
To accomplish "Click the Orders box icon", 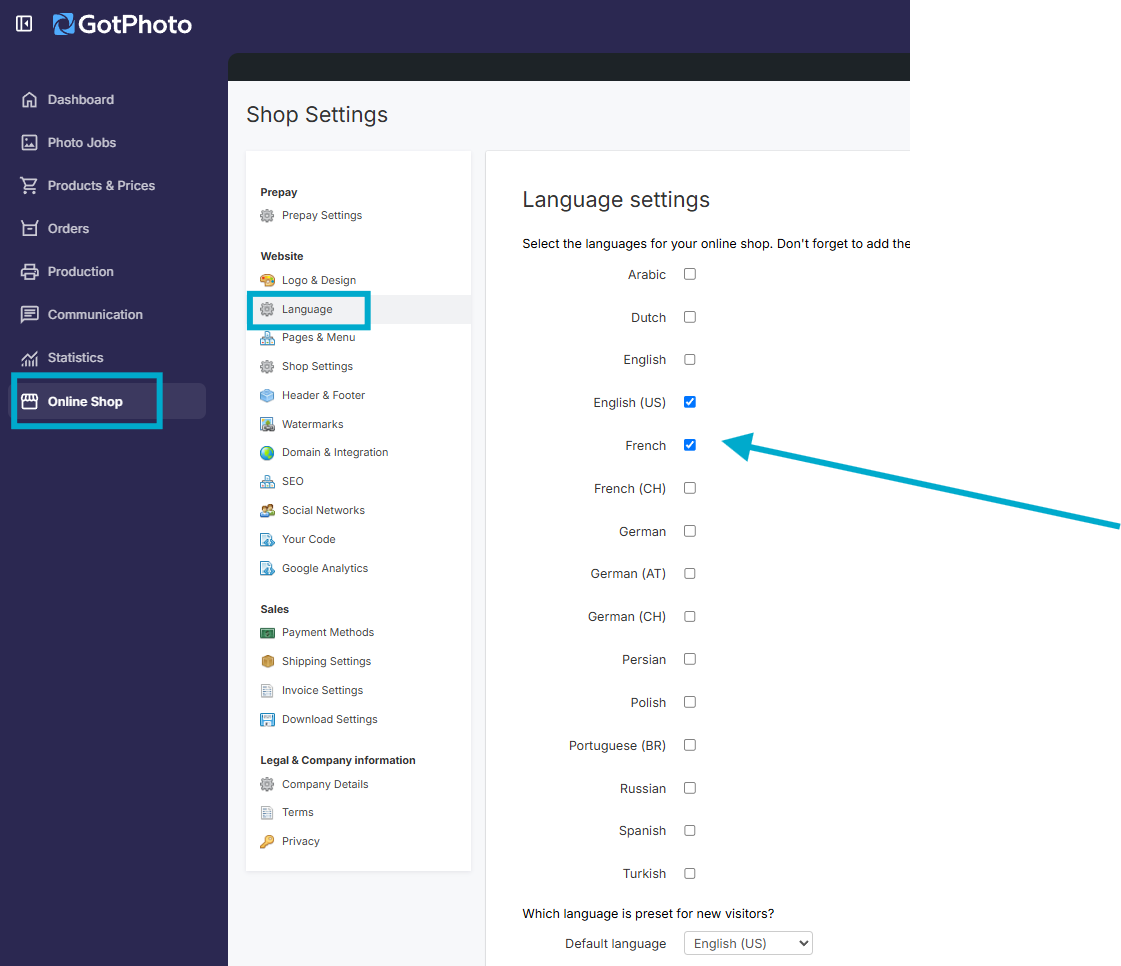I will click(x=29, y=228).
